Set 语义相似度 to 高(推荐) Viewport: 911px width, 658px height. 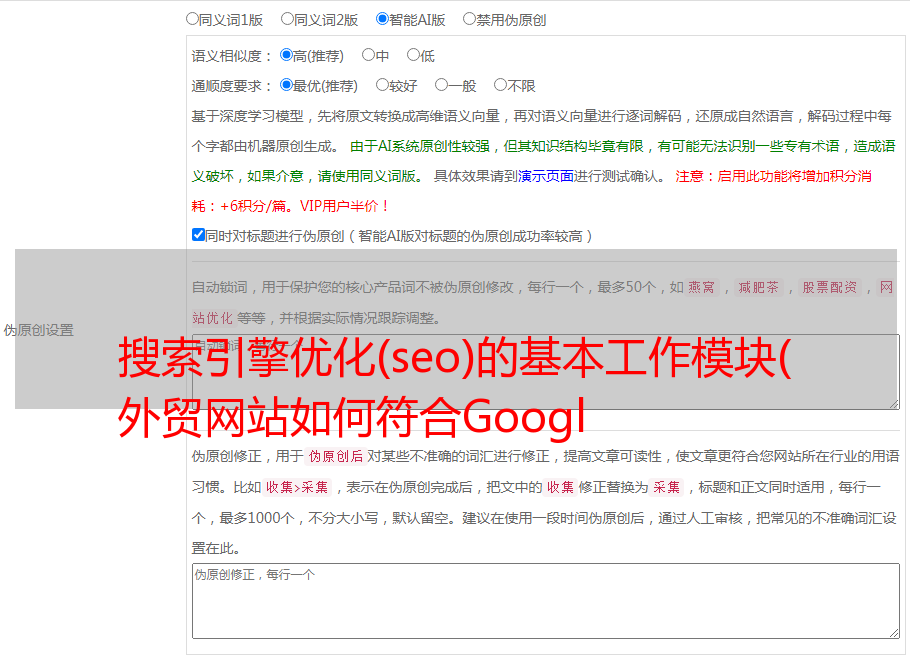(286, 55)
